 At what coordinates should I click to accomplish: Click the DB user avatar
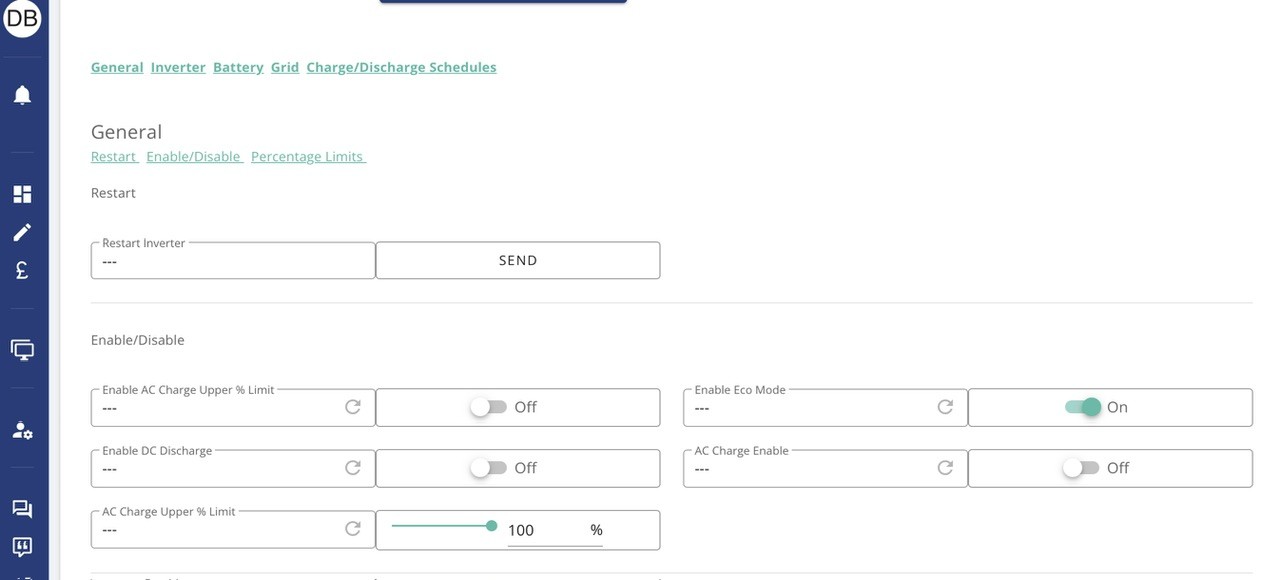[x=22, y=18]
